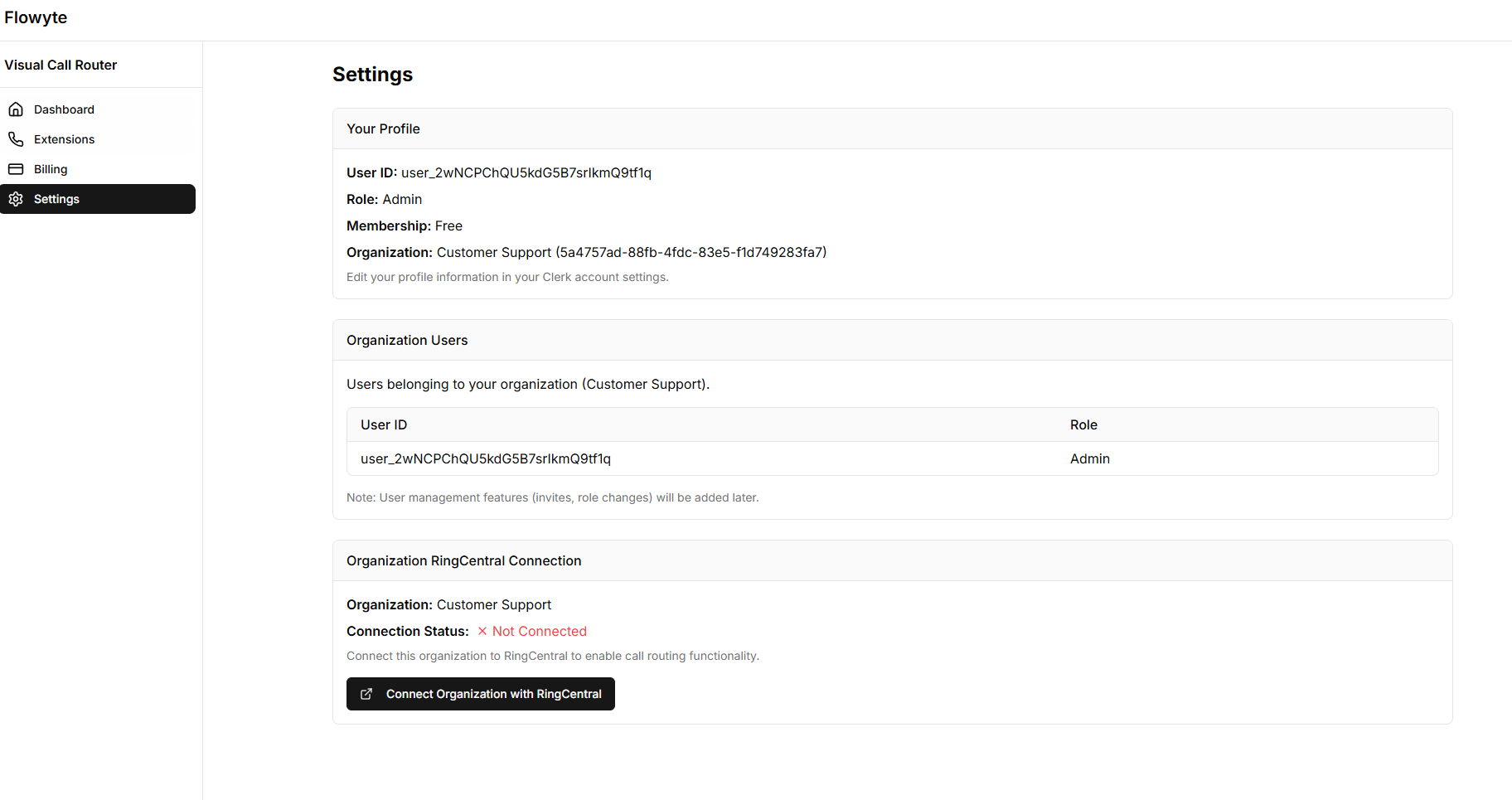Select the Settings menu label
The image size is (1512, 800).
(56, 199)
